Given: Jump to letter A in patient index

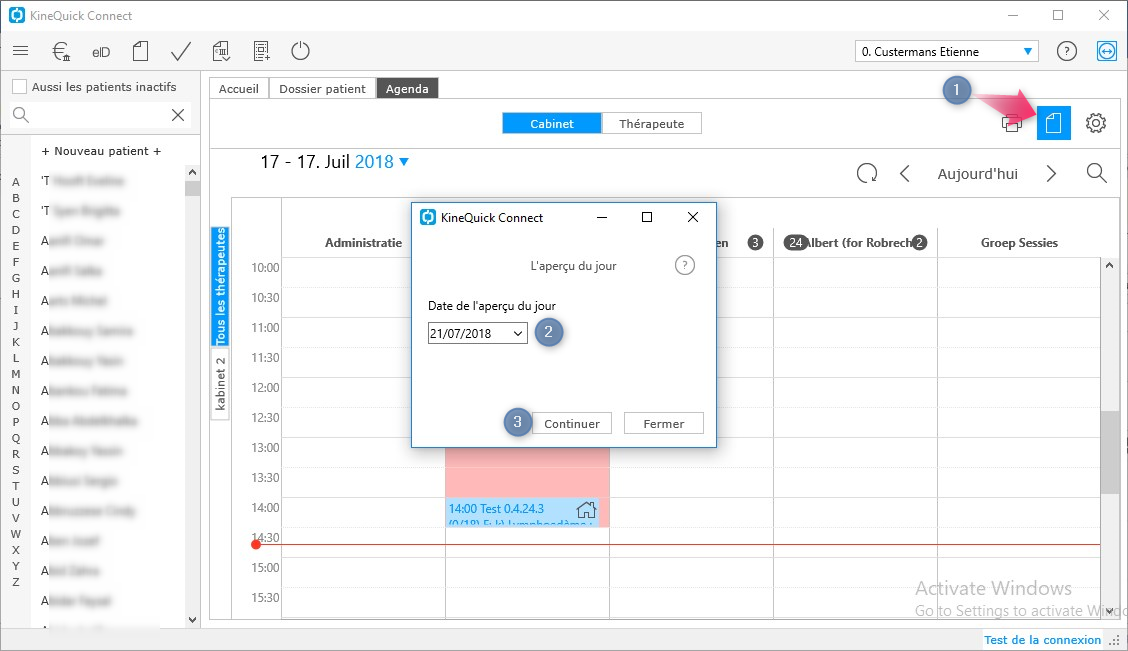Looking at the screenshot, I should (x=16, y=182).
